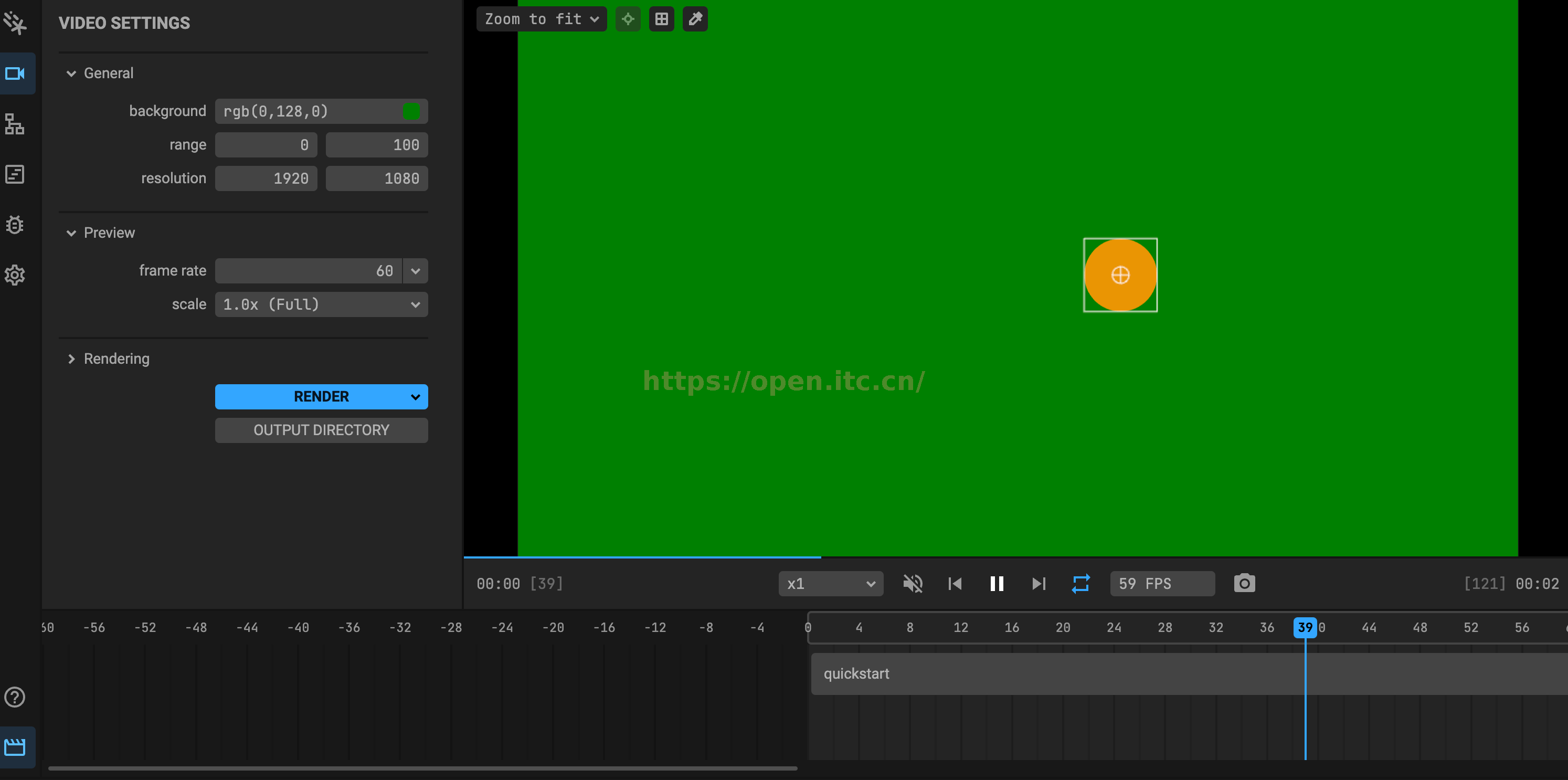The width and height of the screenshot is (1568, 780).
Task: Click the timeline tick labeled 48
Action: [x=1419, y=628]
